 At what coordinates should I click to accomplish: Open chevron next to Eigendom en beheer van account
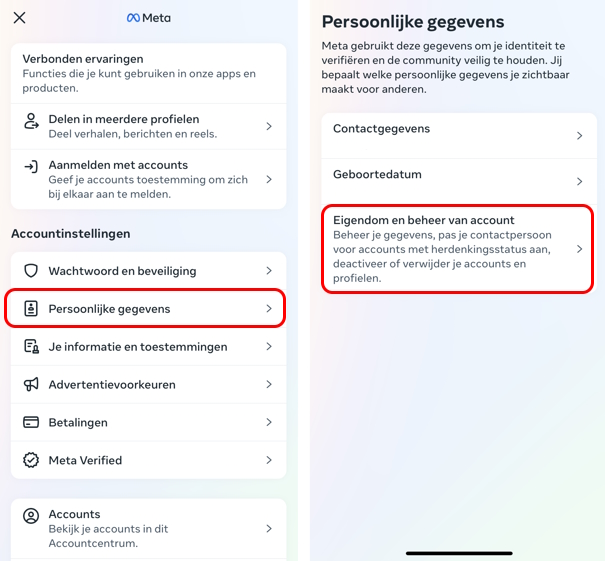(x=580, y=249)
